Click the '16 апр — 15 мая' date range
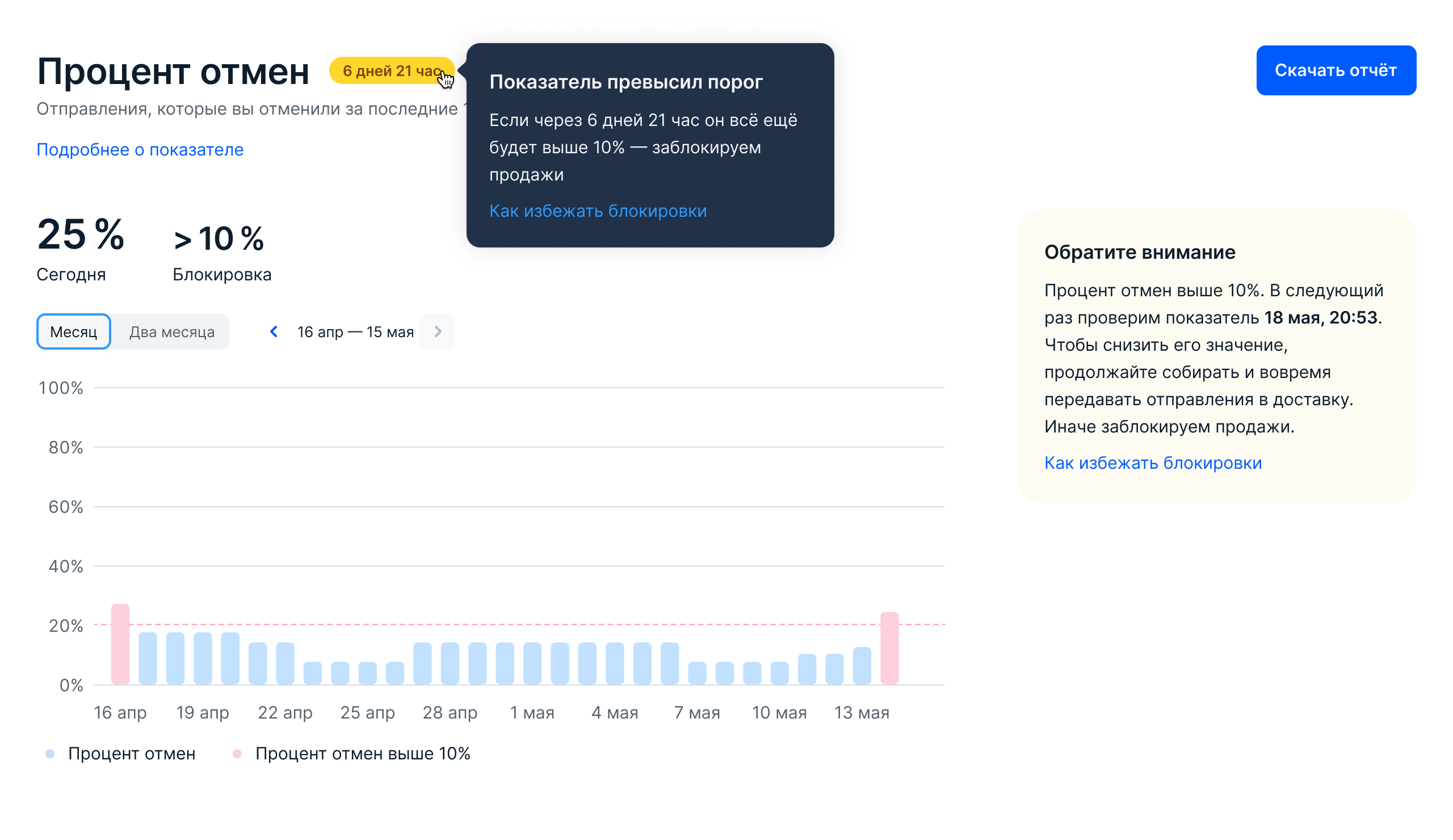This screenshot has width=1453, height=840. coord(355,332)
